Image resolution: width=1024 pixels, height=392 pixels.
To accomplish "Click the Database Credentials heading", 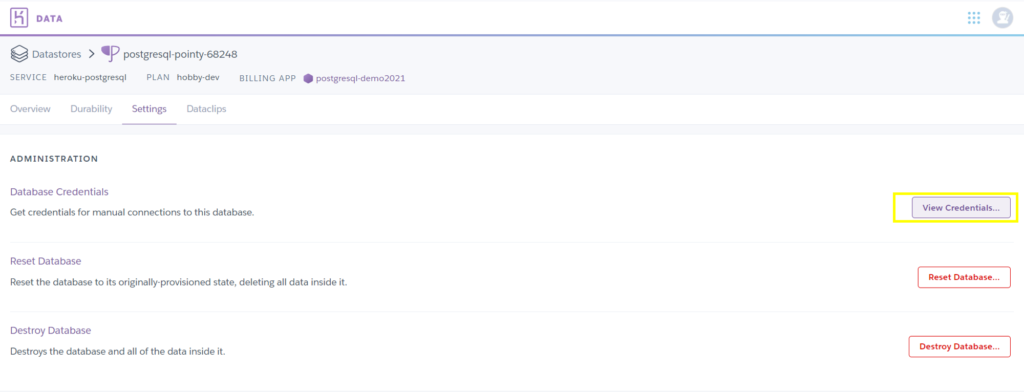I will pos(59,192).
